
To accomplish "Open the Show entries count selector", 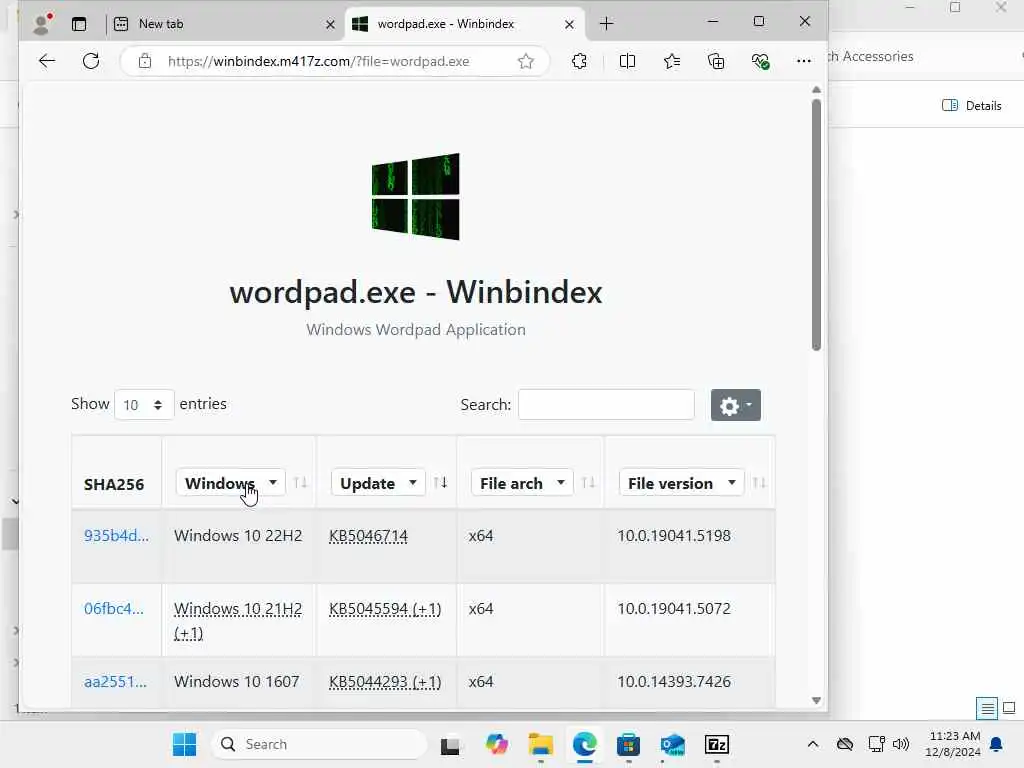I will tap(144, 405).
